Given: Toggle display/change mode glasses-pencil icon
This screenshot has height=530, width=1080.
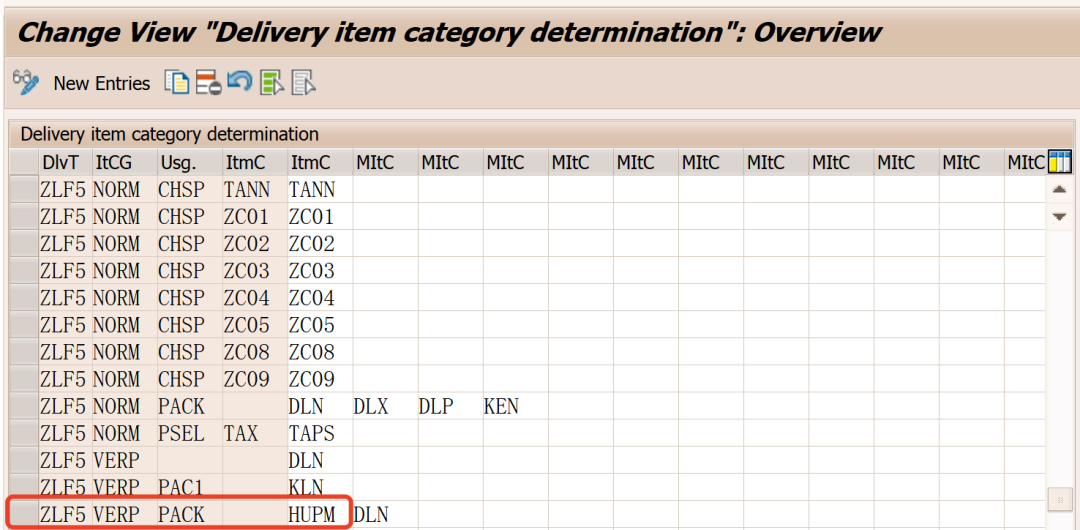Looking at the screenshot, I should [x=25, y=83].
